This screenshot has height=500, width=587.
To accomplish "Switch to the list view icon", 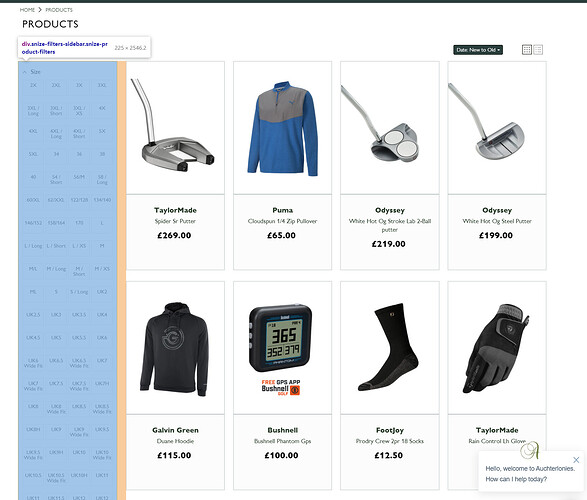I will [x=538, y=50].
